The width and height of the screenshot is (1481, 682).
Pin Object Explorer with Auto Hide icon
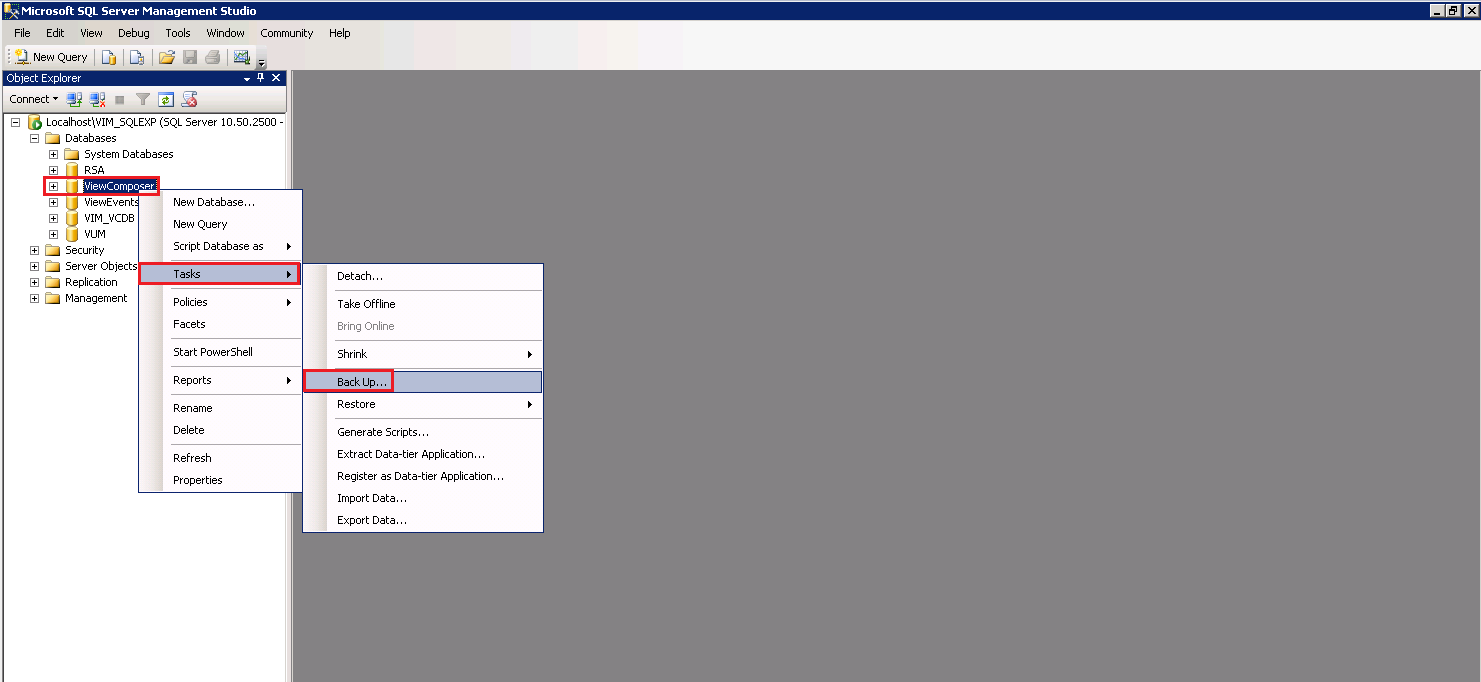pyautogui.click(x=261, y=78)
